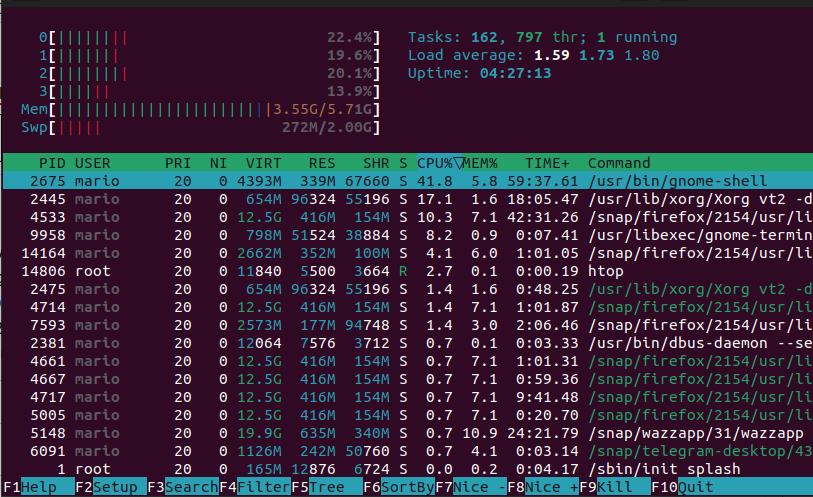The width and height of the screenshot is (813, 497).
Task: Select the htop process owned by root
Action: pyautogui.click(x=400, y=271)
